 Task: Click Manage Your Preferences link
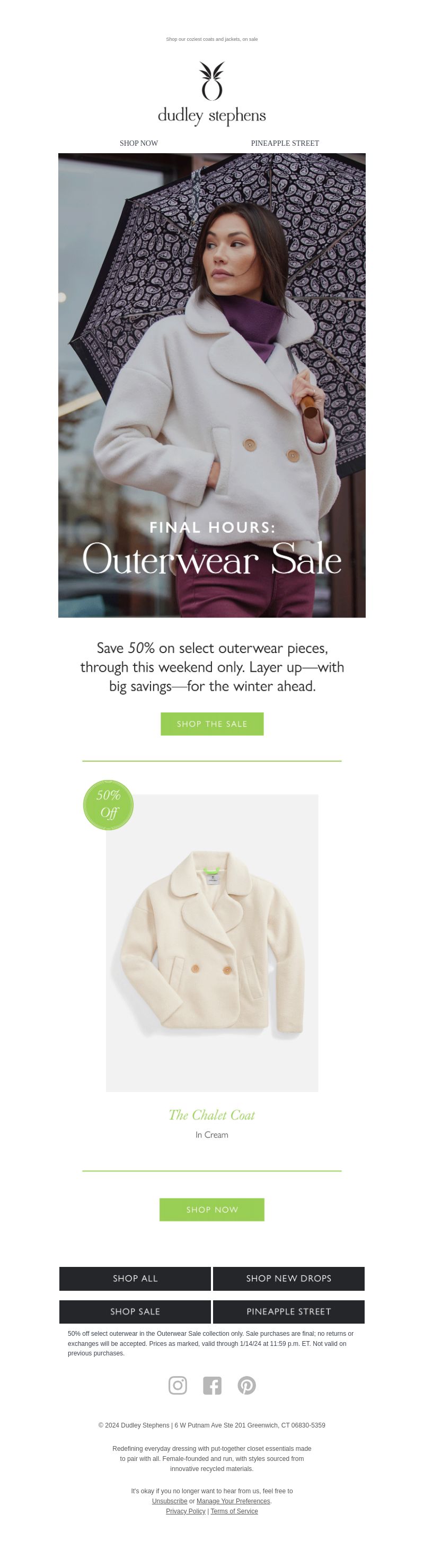coord(233,1501)
